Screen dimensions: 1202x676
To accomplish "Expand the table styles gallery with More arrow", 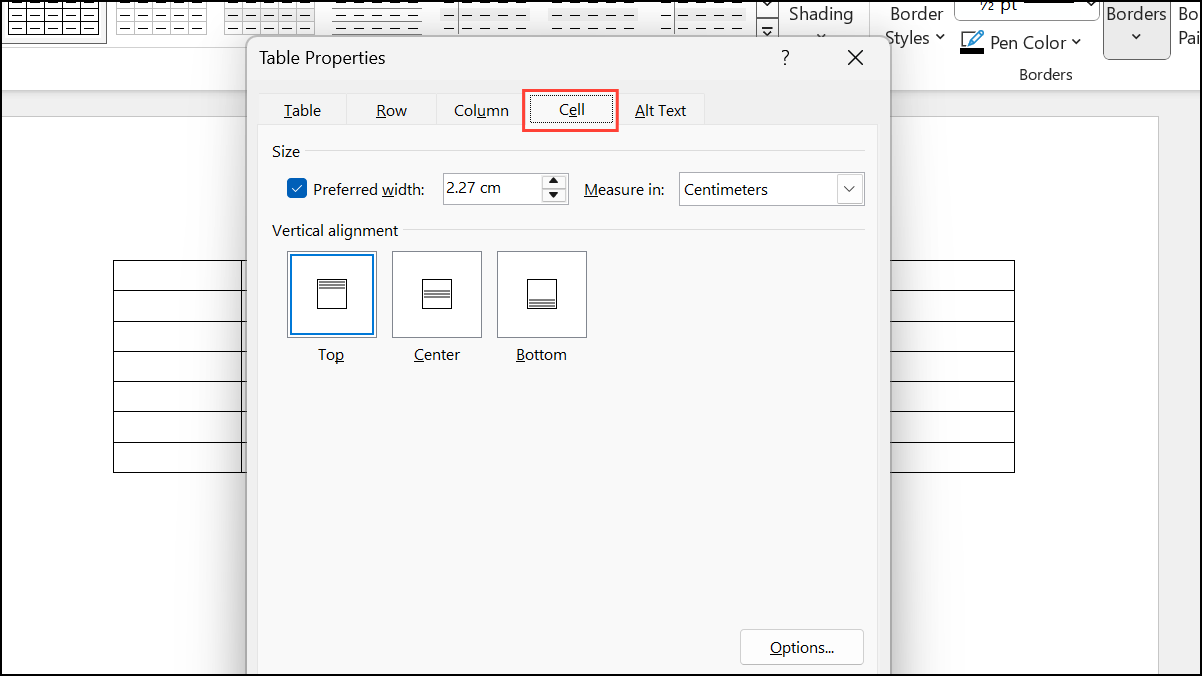I will [x=767, y=29].
